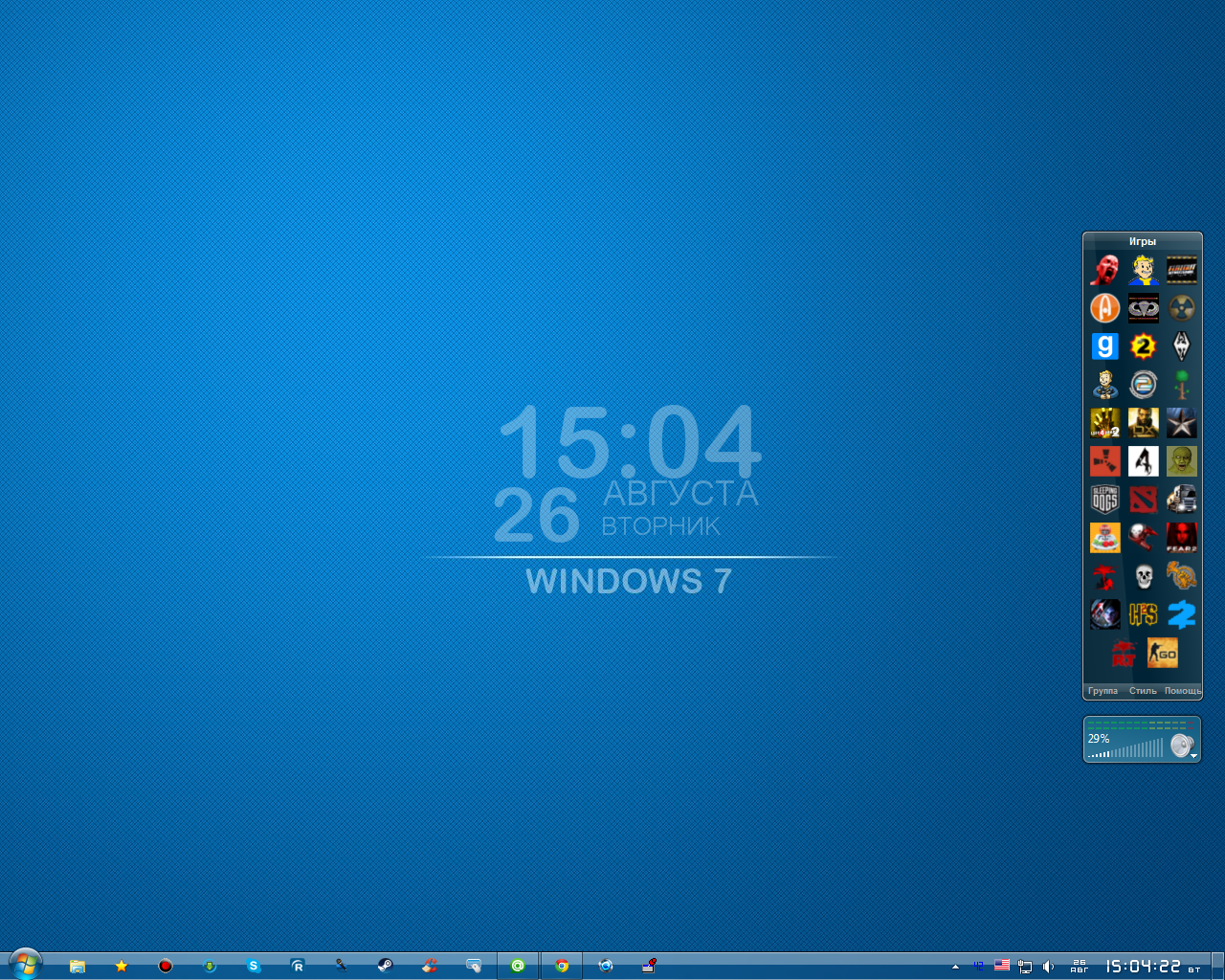Screen dimensions: 1225x980
Task: Click the 26 авг date in system tray
Action: pyautogui.click(x=1080, y=967)
